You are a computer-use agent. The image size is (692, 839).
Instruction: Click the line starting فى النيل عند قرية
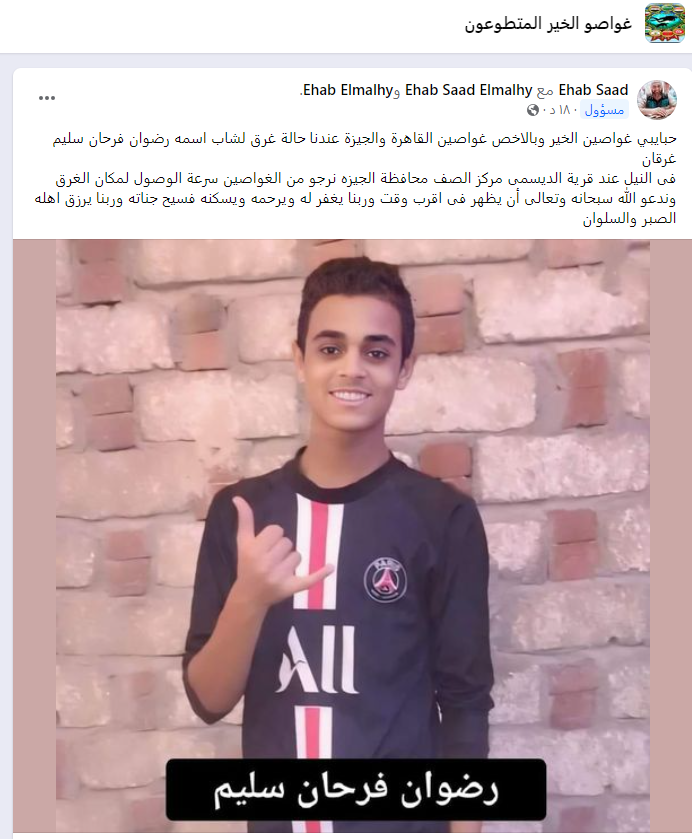click(366, 179)
